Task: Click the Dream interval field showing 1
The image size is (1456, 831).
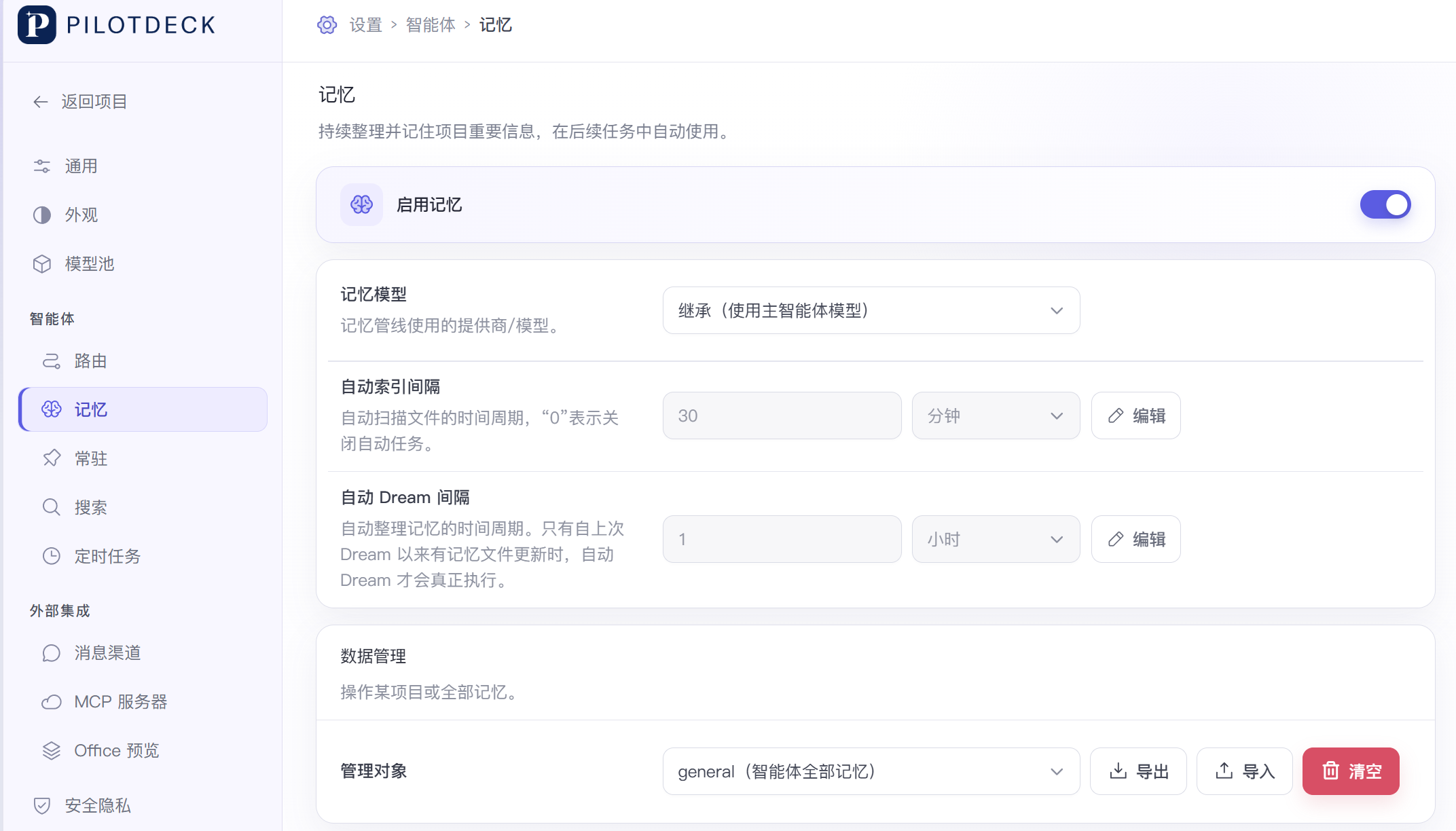Action: pos(782,539)
